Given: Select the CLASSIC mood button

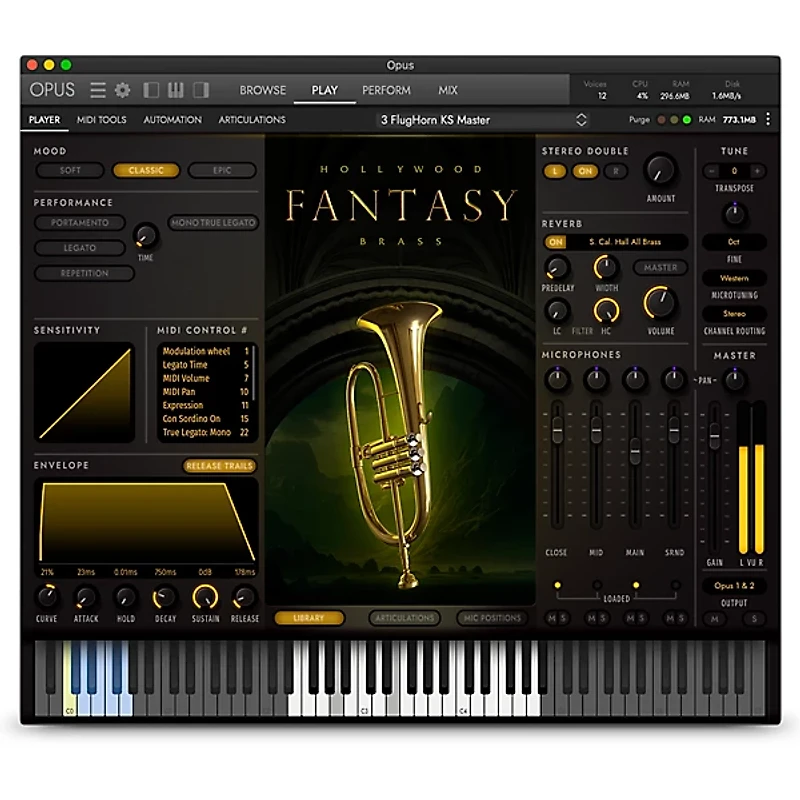Looking at the screenshot, I should pos(146,170).
